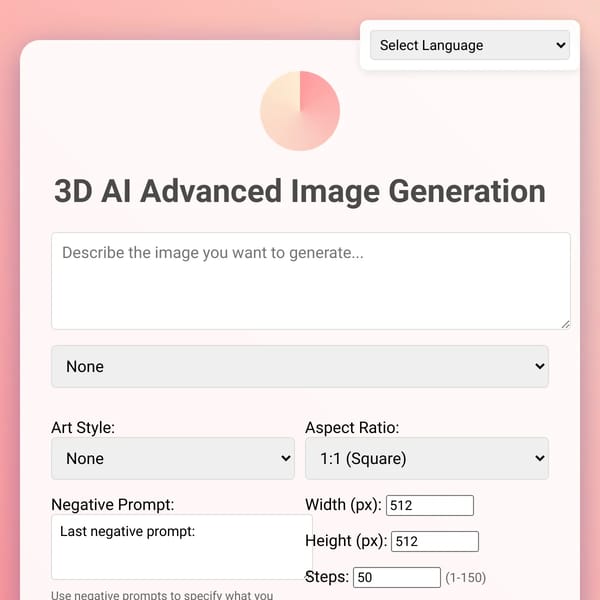Click the resize grip of the prompt textarea

[x=566, y=324]
